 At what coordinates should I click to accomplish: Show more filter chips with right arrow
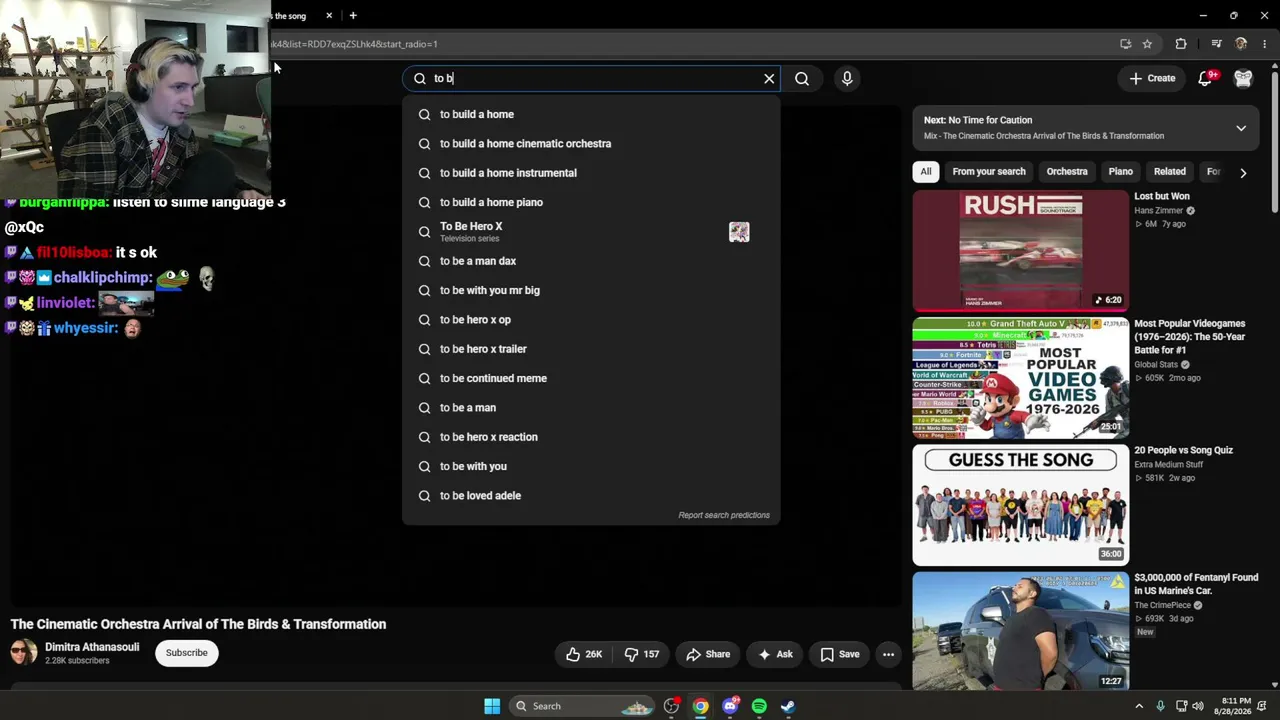click(x=1243, y=172)
